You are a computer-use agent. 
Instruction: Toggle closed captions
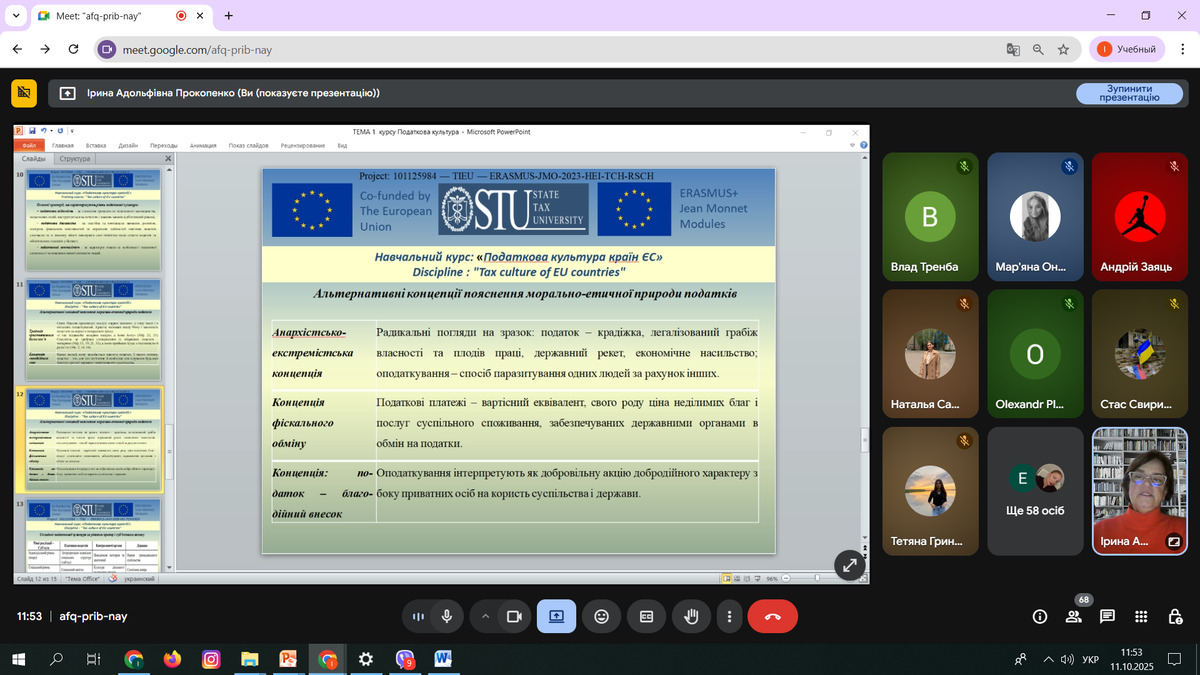(x=646, y=617)
